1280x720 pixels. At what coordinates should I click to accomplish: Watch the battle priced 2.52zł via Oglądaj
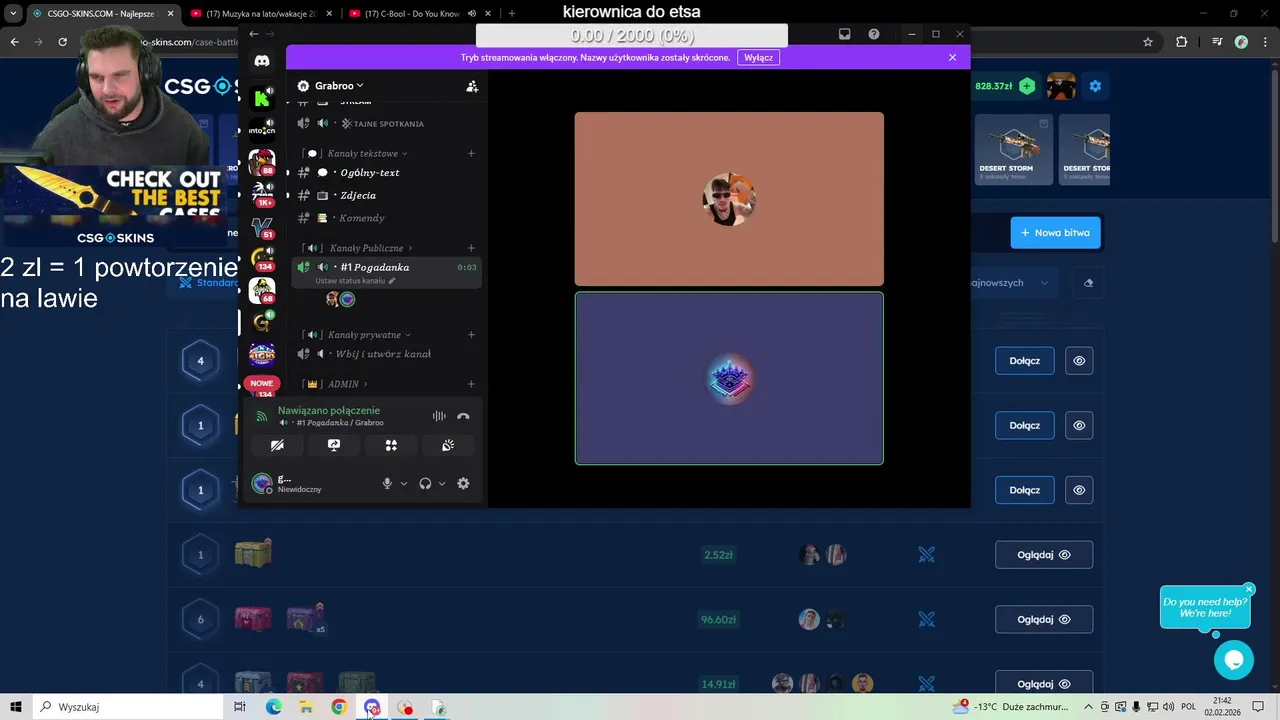point(1044,555)
